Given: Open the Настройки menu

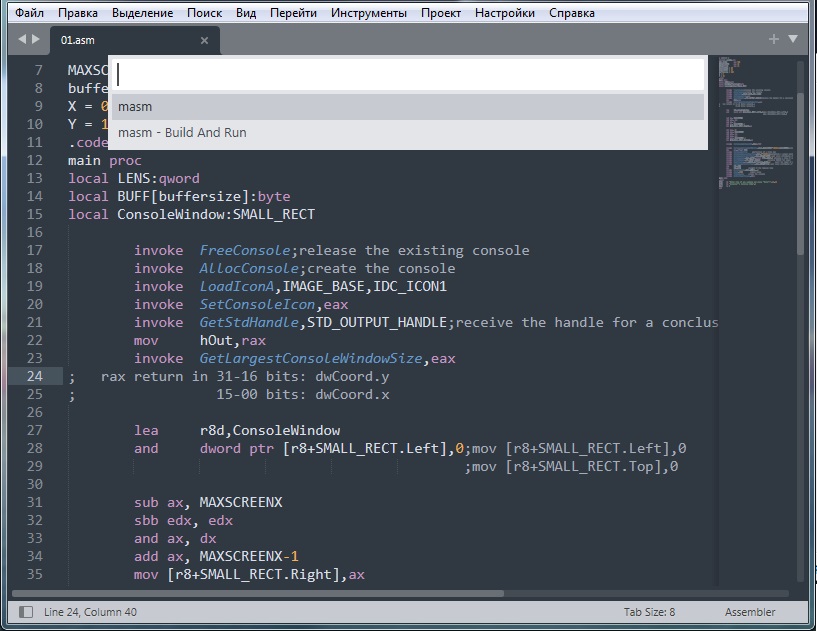Looking at the screenshot, I should point(504,13).
